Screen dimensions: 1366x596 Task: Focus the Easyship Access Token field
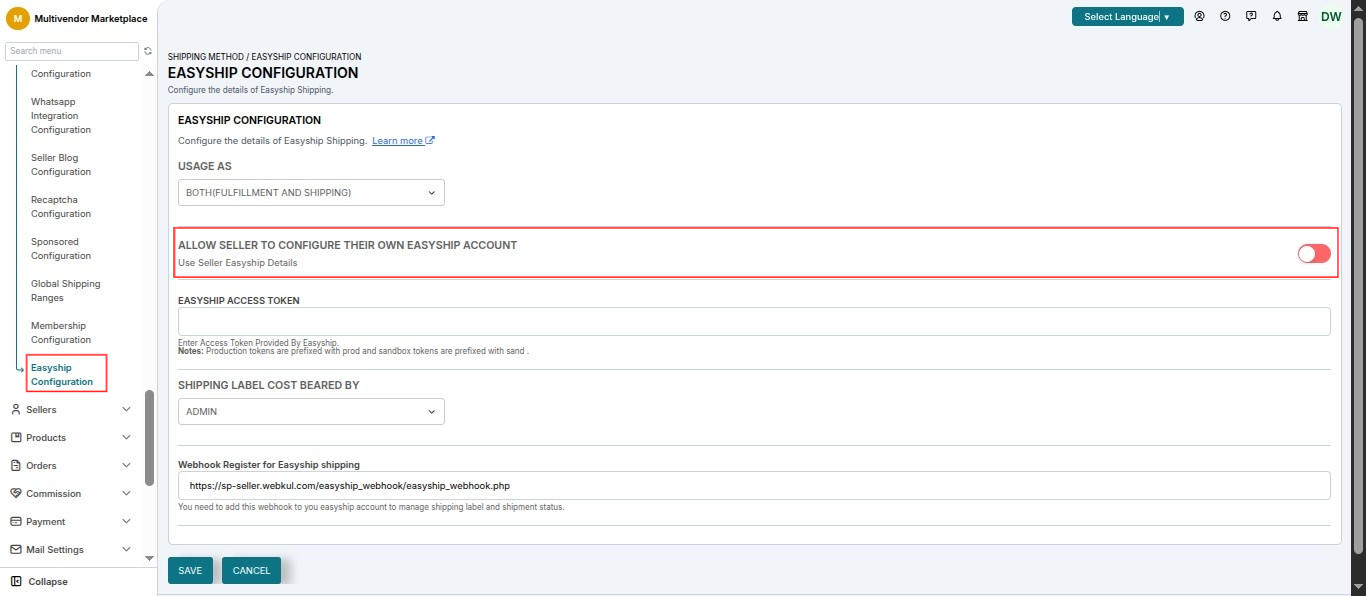point(754,321)
